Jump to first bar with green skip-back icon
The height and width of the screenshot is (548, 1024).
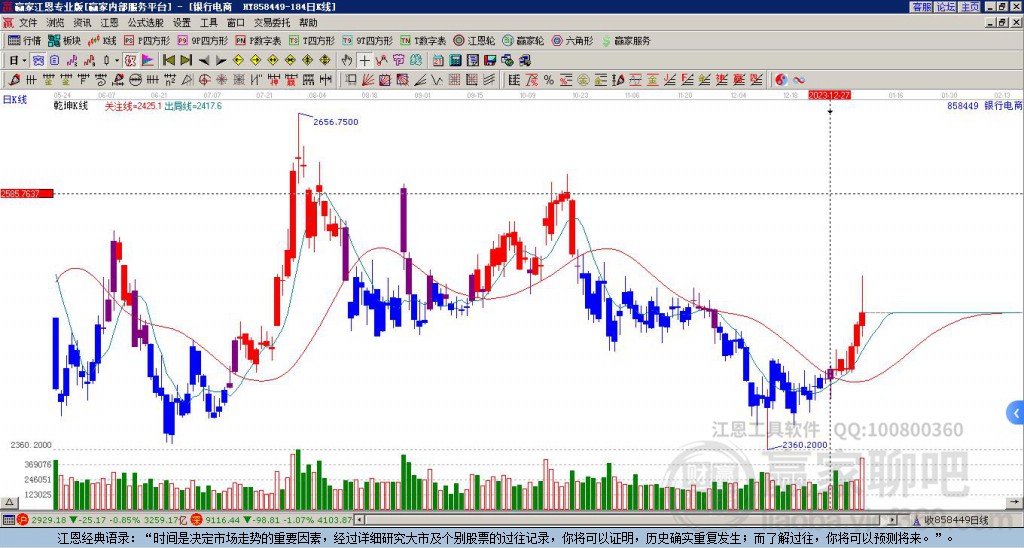point(168,61)
